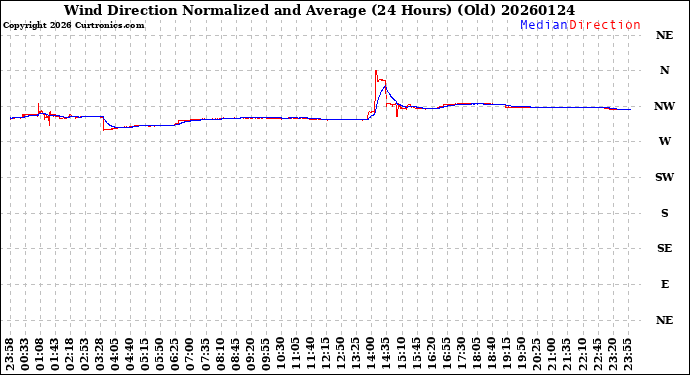The image size is (690, 375).
Task: Select the N axis label
Action: [664, 70]
